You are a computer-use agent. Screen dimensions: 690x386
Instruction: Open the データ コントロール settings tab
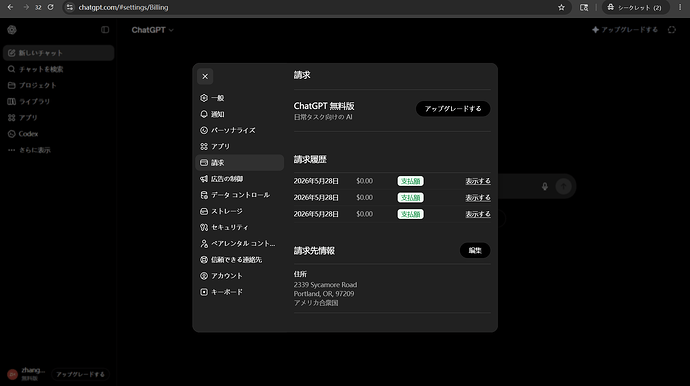(239, 195)
